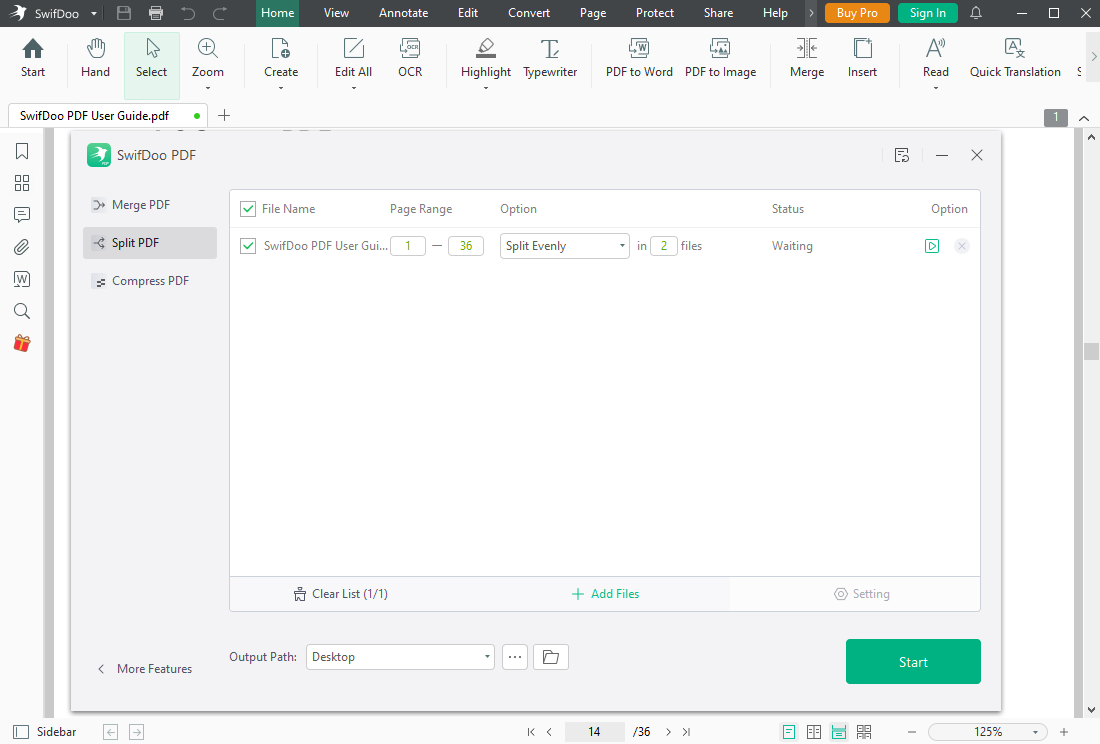The width and height of the screenshot is (1100, 744).
Task: Open the Comments sidebar panel
Action: point(22,215)
